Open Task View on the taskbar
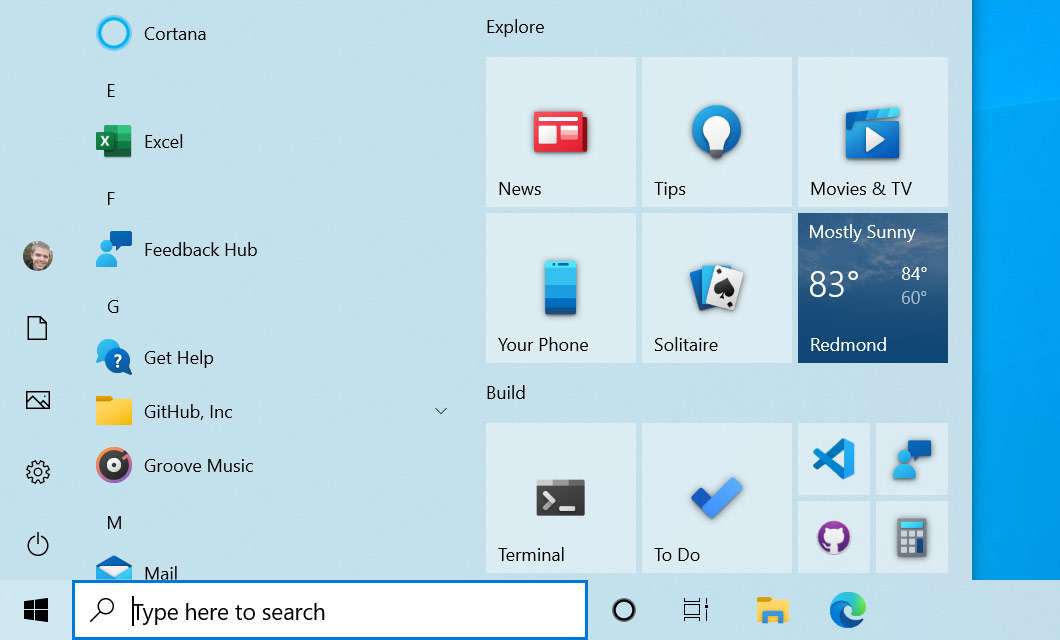Screen dimensions: 1060x640 [696, 610]
